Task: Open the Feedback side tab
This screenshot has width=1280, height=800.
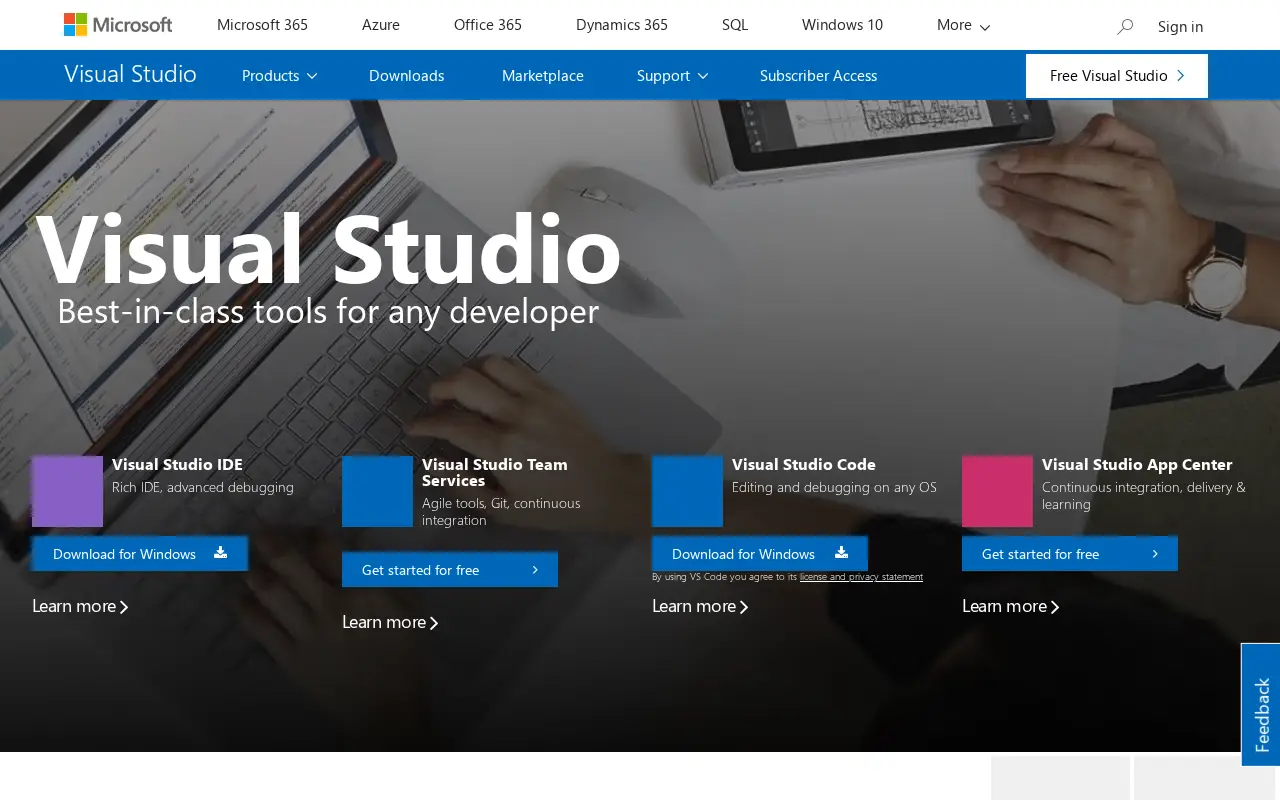Action: pos(1261,704)
